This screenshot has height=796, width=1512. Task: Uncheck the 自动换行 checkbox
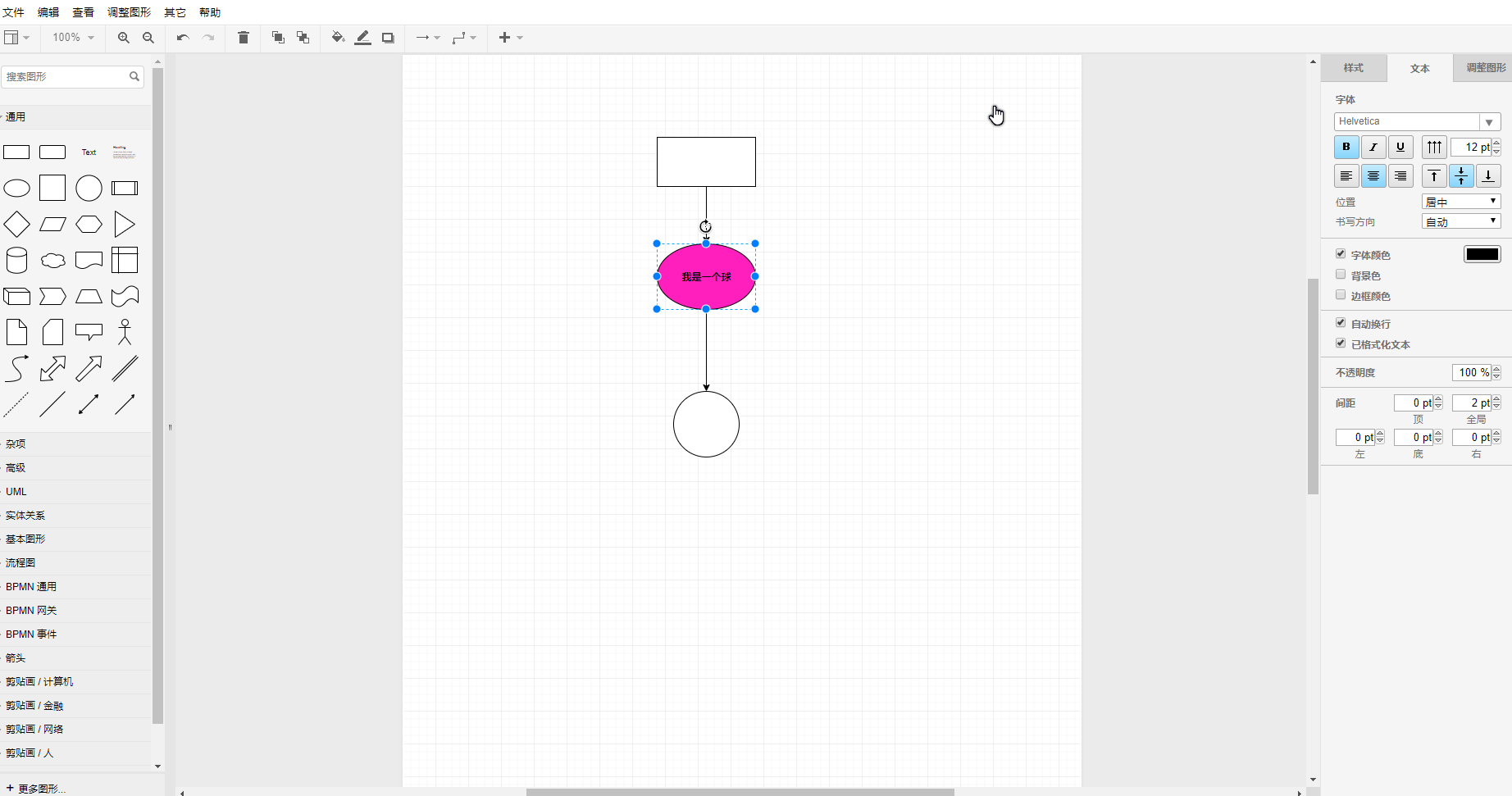coord(1341,323)
